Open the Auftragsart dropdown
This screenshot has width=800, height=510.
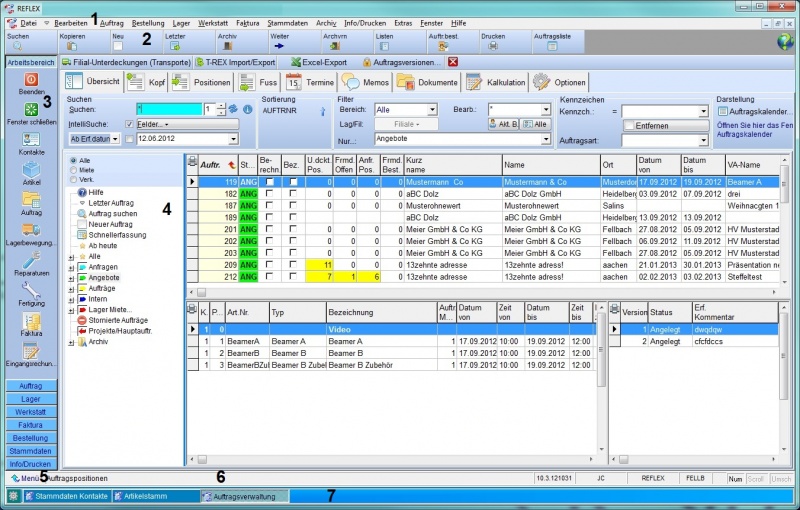point(704,140)
